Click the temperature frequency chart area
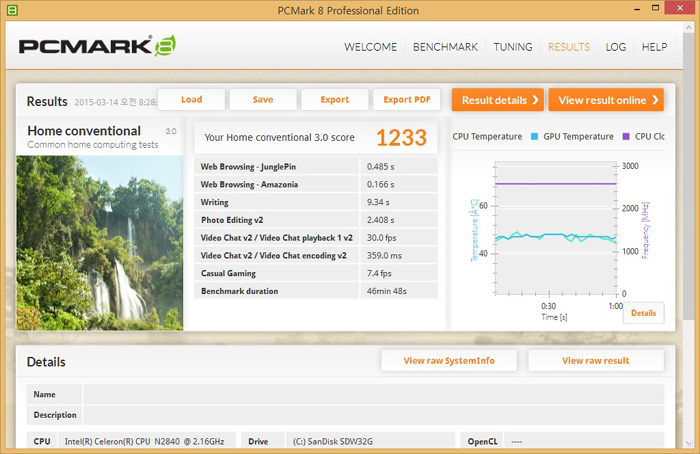The width and height of the screenshot is (700, 454). [555, 228]
